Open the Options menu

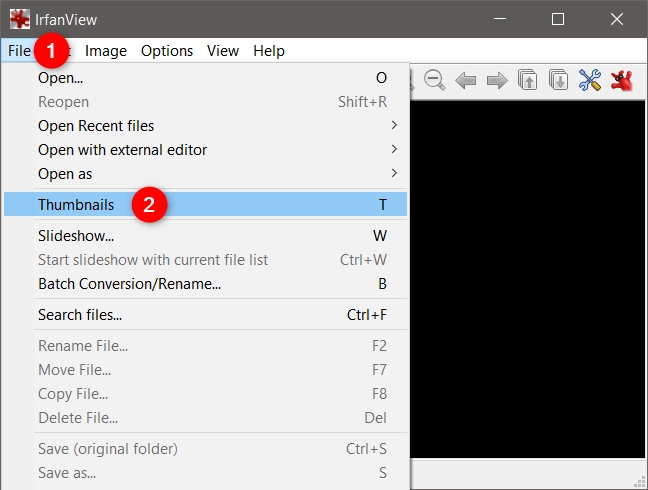(x=167, y=51)
